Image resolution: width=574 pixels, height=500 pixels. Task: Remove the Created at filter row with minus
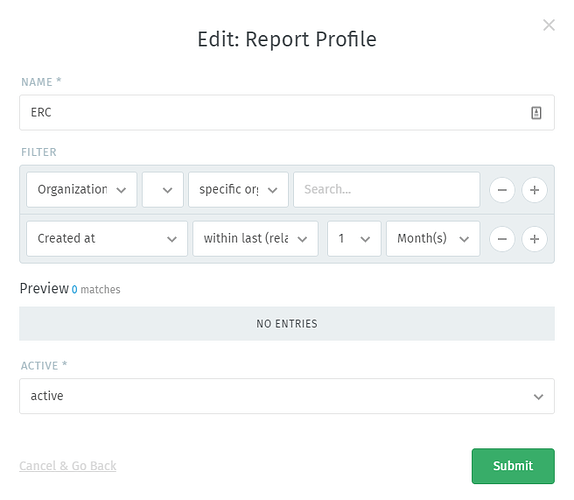click(502, 239)
